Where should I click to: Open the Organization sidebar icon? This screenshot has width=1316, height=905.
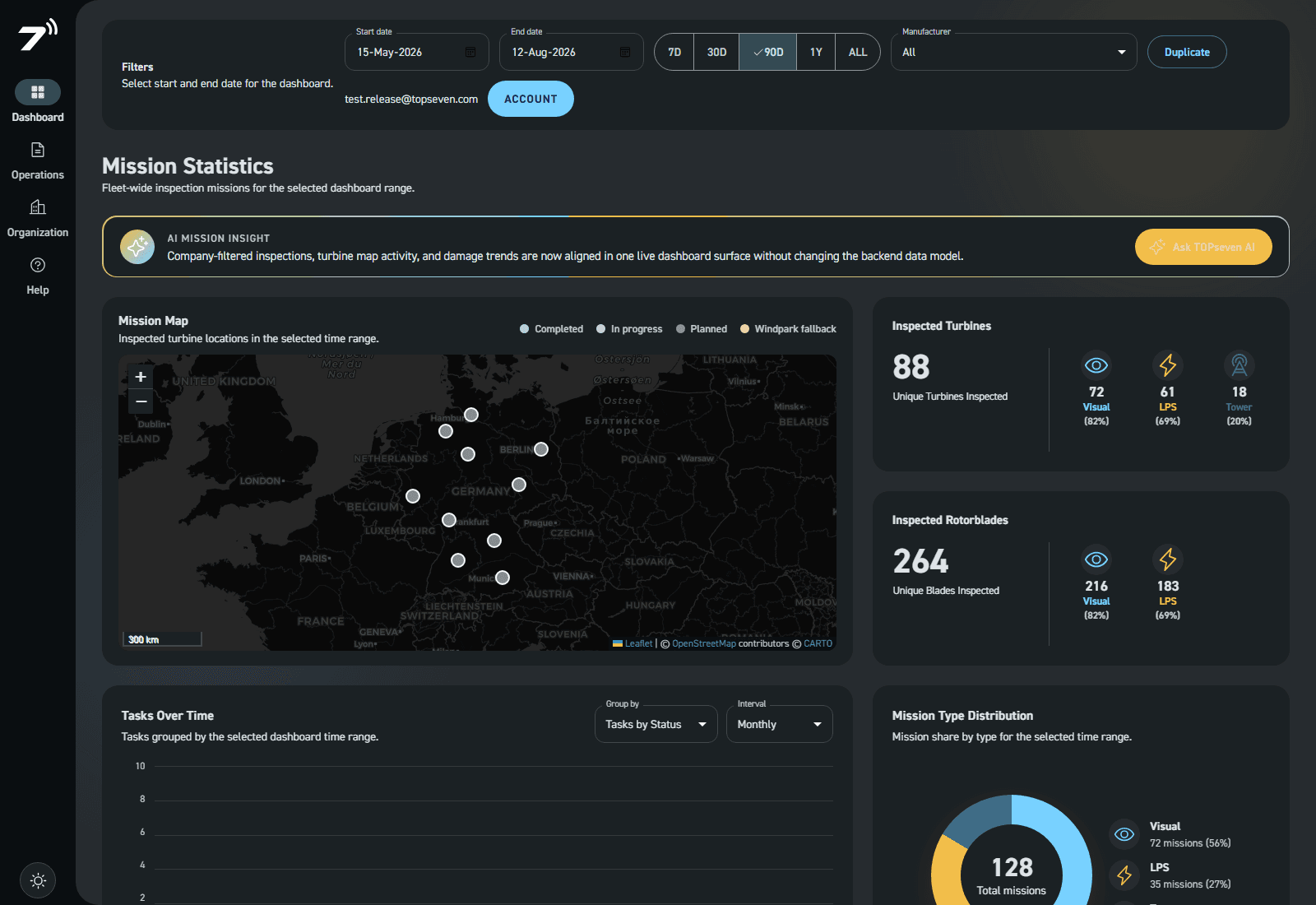pos(38,207)
